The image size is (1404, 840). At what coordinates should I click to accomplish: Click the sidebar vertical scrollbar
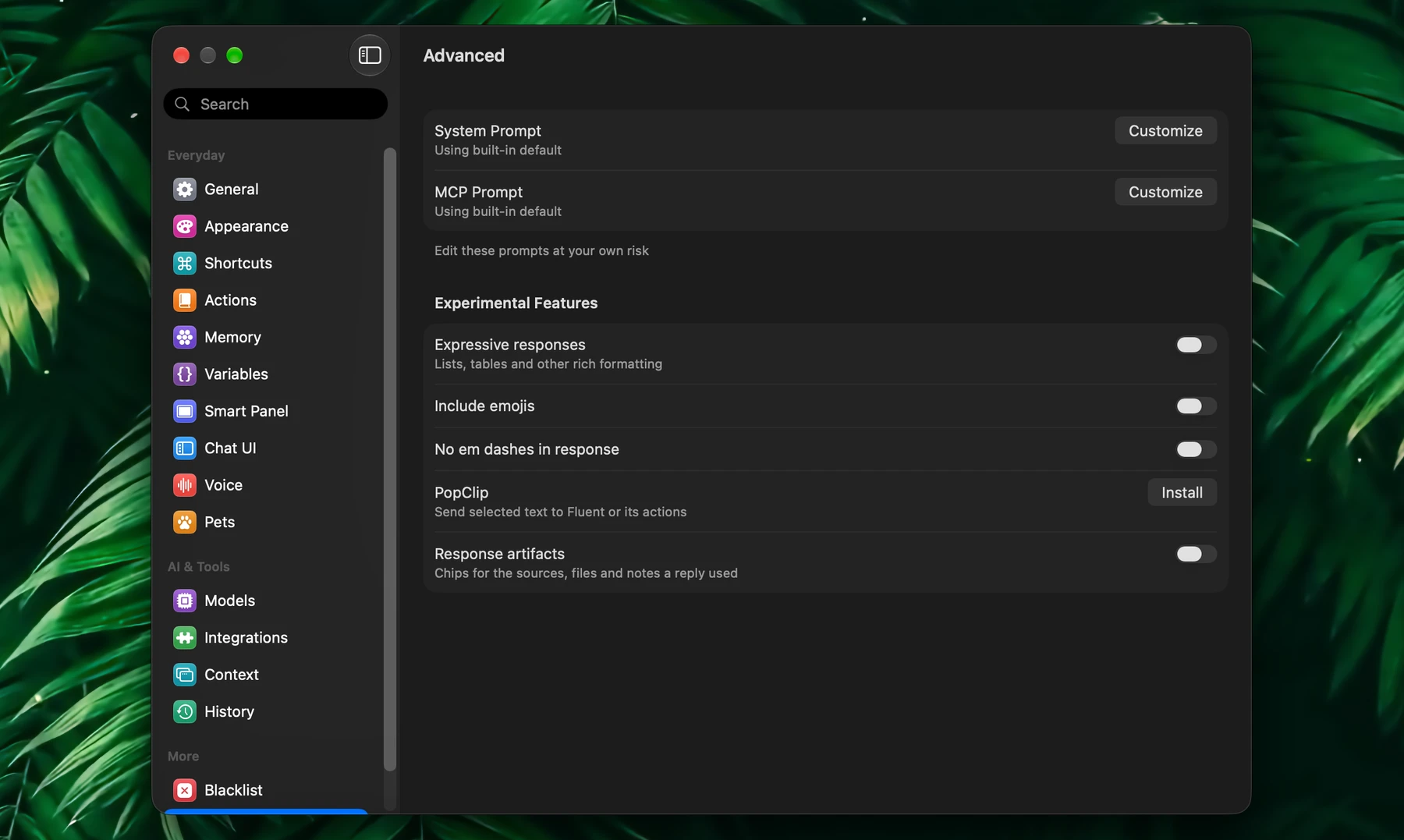[x=390, y=459]
